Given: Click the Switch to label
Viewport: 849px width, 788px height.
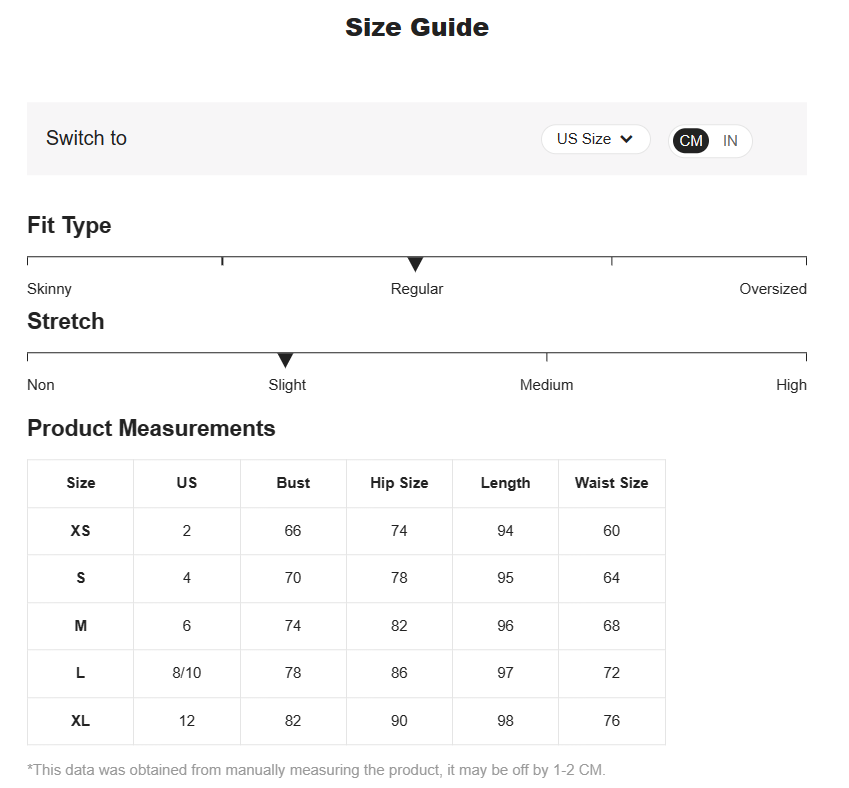Looking at the screenshot, I should 86,138.
